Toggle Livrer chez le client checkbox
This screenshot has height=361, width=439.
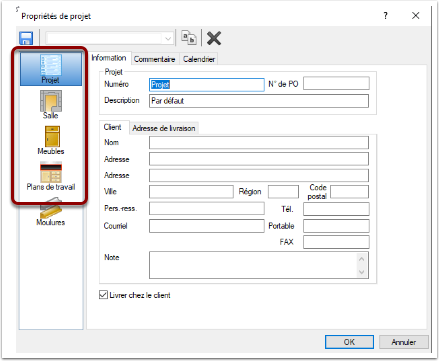click(103, 295)
